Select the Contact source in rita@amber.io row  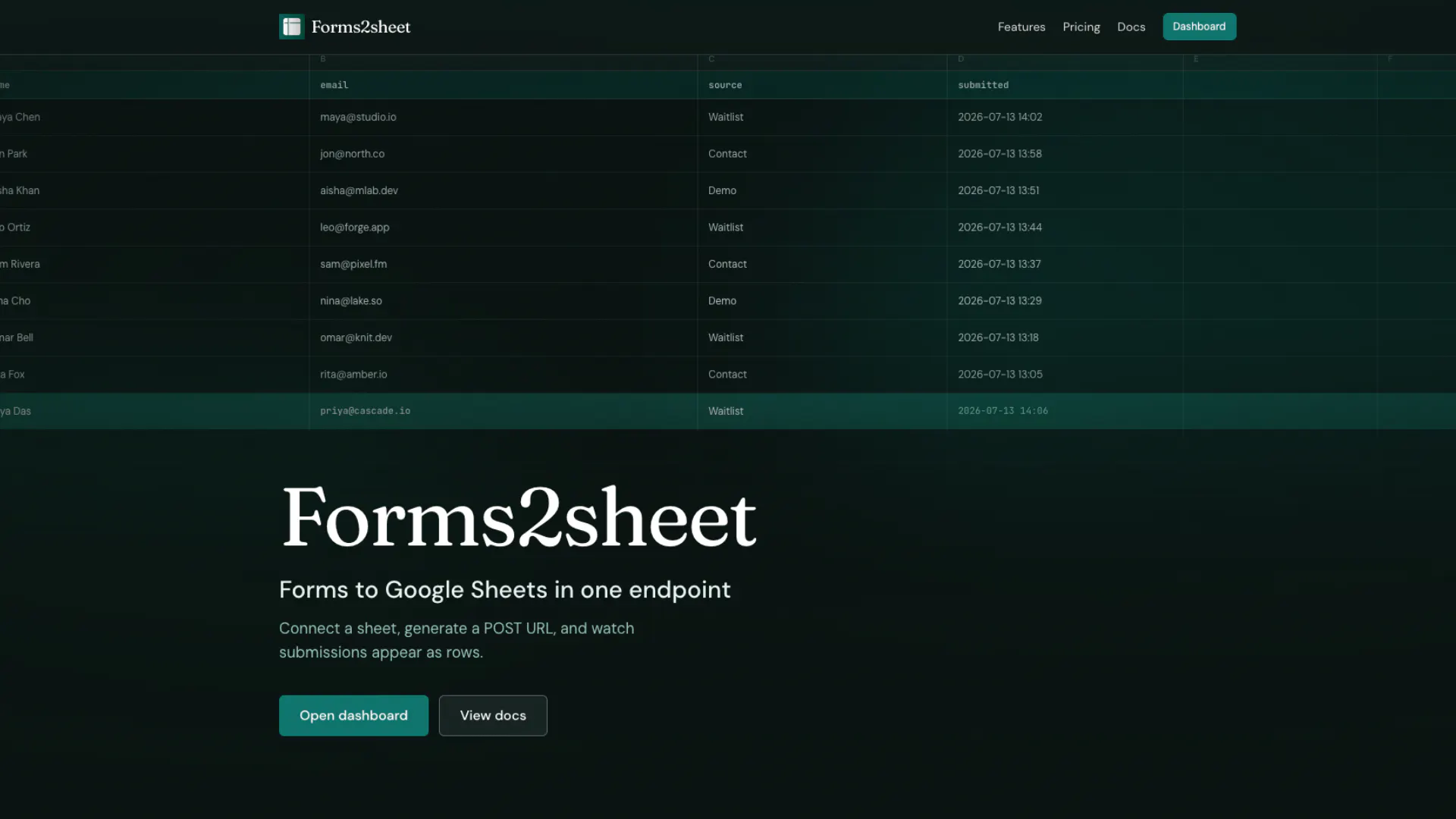[x=822, y=375]
